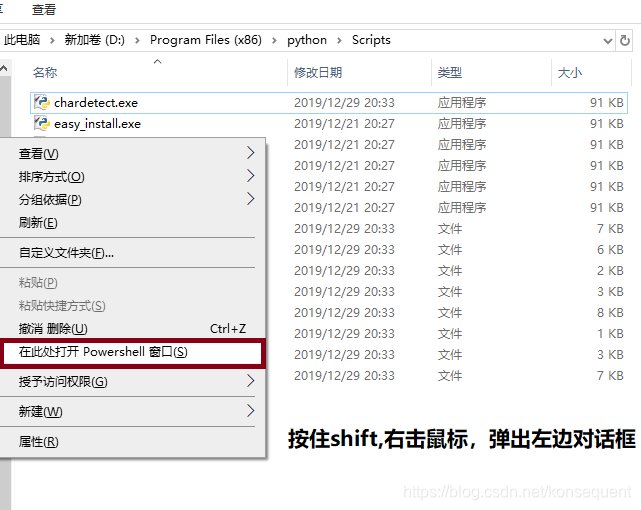Choose 刷新(E) from the context menu

click(132, 223)
